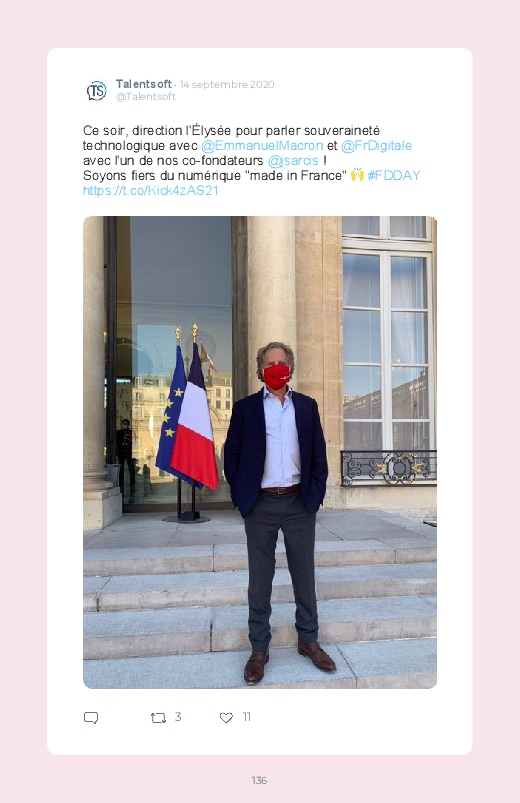Visit the @jsarcis mention
This screenshot has height=803, width=520.
pos(293,161)
